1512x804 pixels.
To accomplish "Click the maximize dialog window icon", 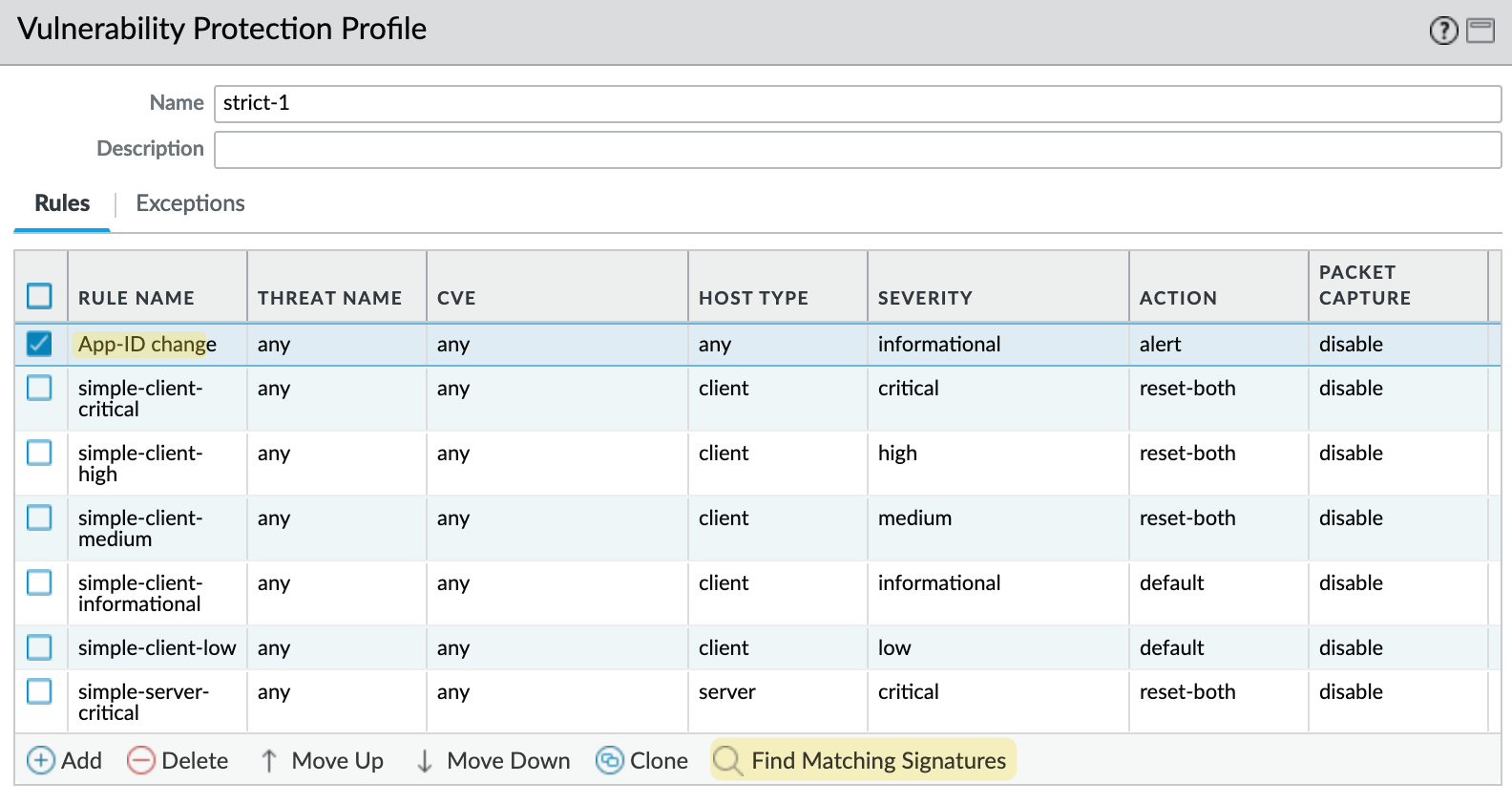I will (1480, 32).
